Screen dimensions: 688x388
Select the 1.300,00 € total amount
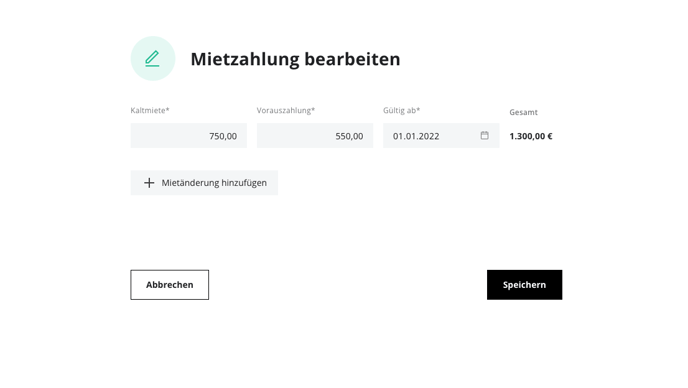pos(531,136)
